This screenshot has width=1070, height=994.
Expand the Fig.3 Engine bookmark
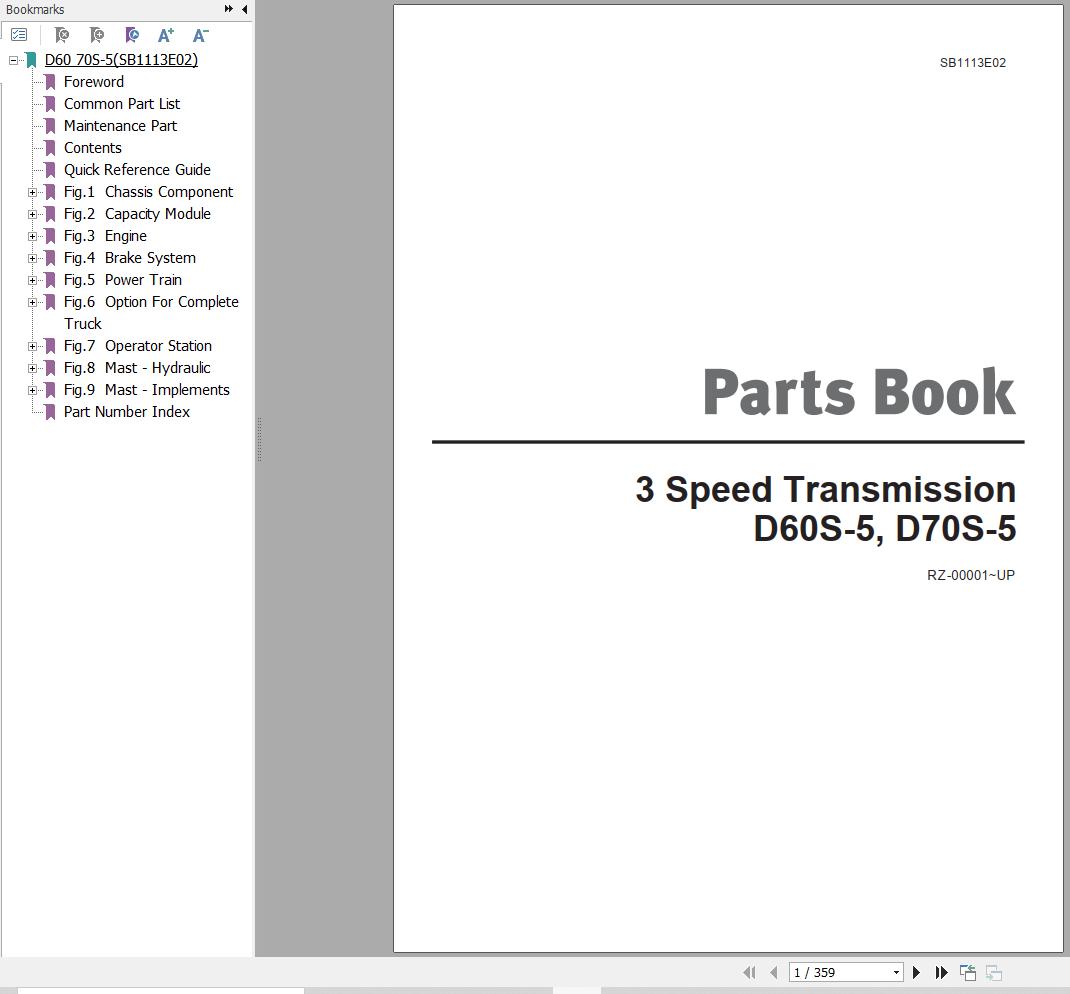pyautogui.click(x=32, y=236)
